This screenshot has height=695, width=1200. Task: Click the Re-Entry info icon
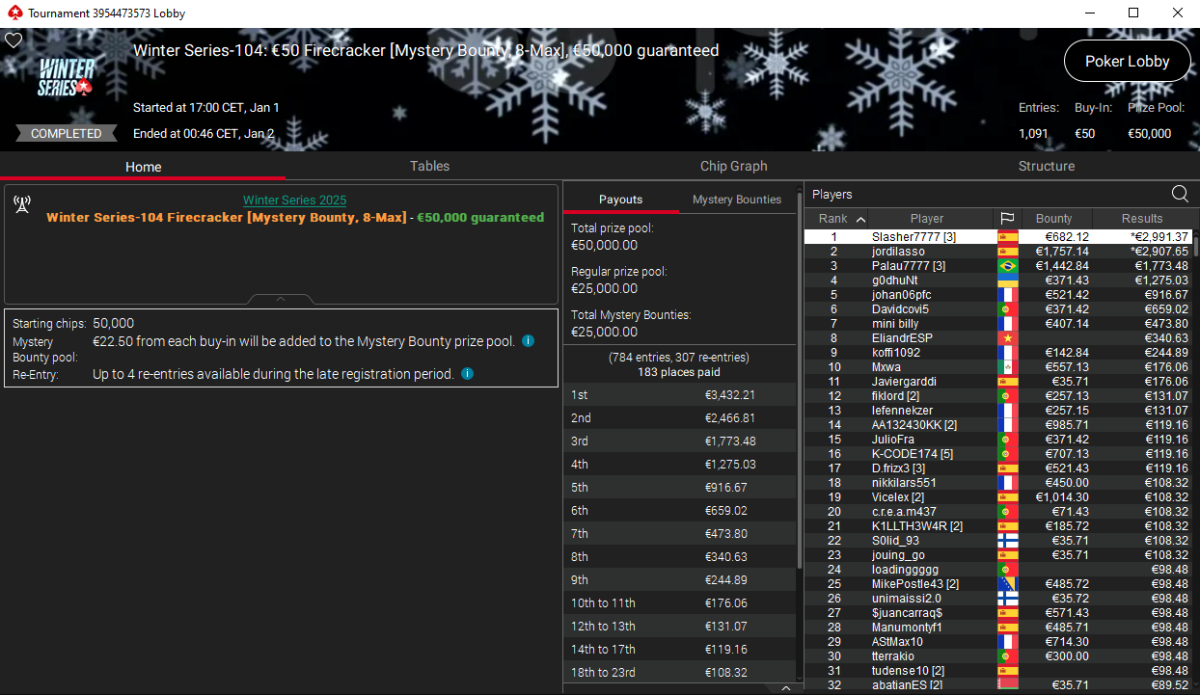coord(467,374)
